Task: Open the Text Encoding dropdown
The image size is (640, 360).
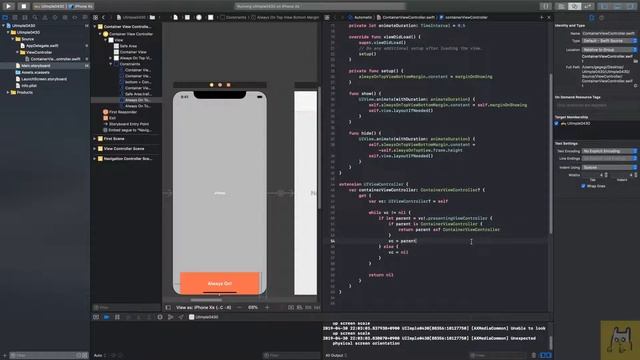Action: coord(609,151)
